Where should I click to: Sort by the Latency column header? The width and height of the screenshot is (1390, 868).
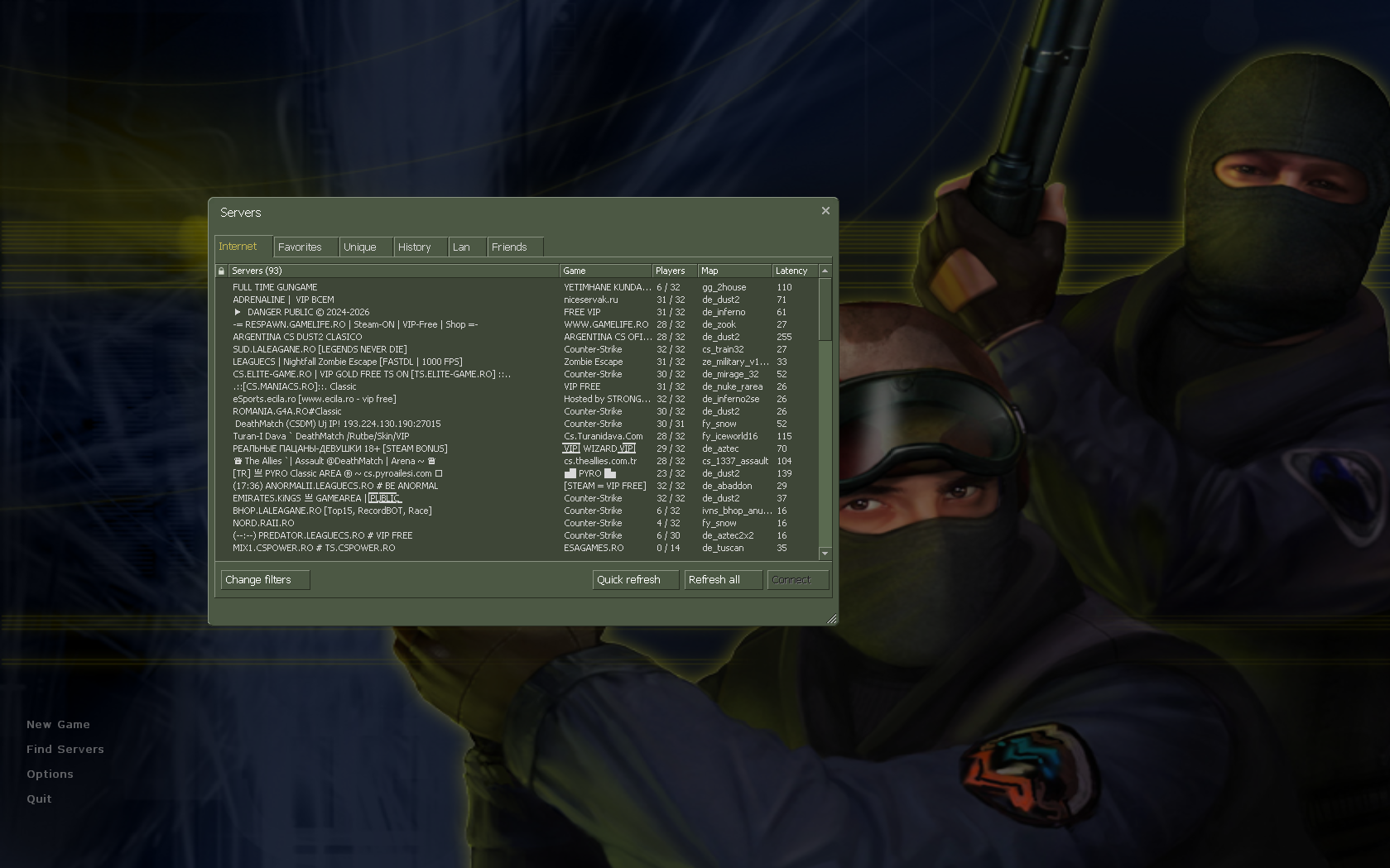pos(795,271)
